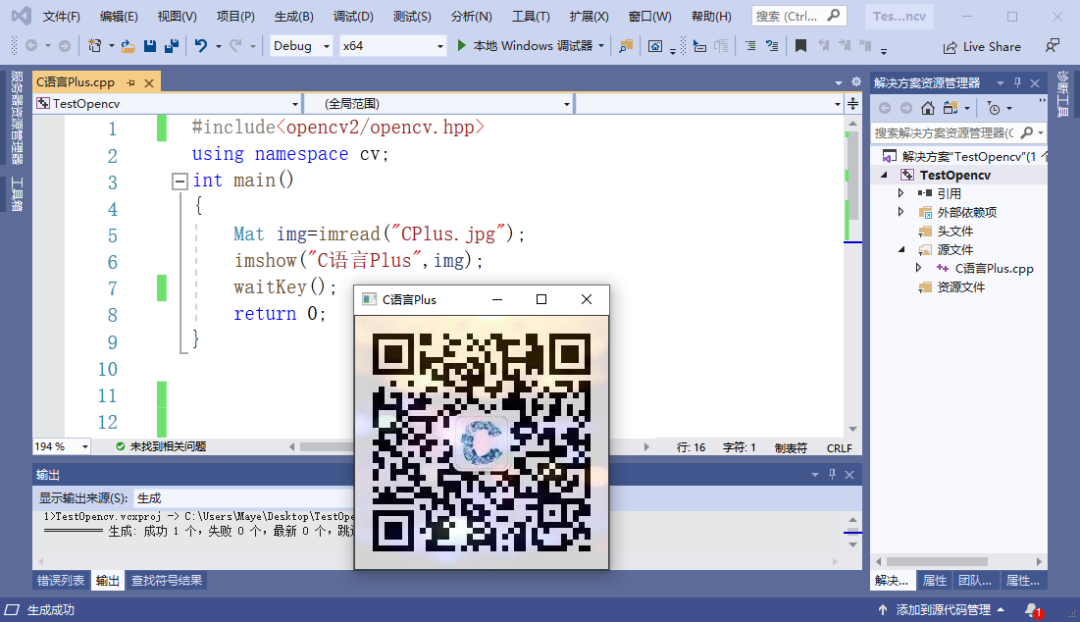Viewport: 1080px width, 622px height.
Task: Comment out the selected lines icon
Action: tap(750, 46)
